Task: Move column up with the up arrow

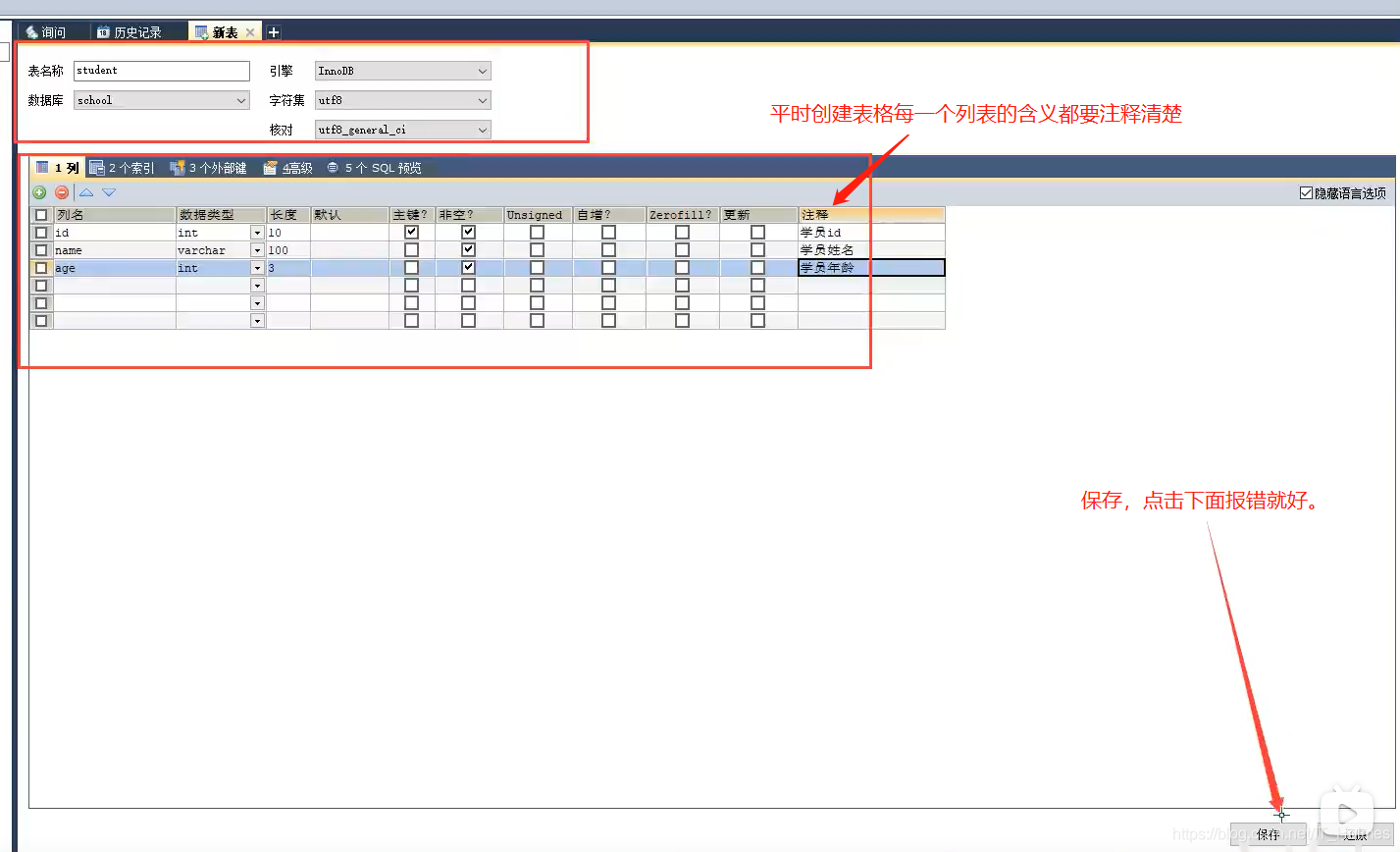Action: 86,192
